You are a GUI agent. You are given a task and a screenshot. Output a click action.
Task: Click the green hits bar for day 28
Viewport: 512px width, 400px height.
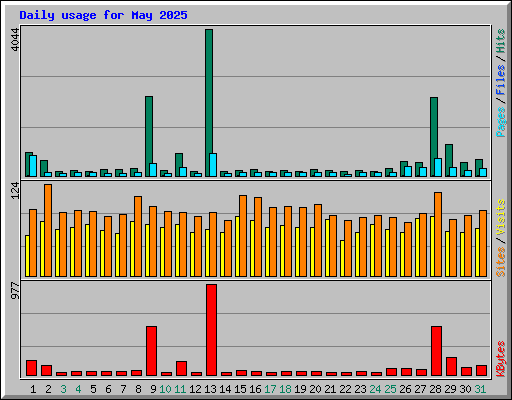click(433, 137)
